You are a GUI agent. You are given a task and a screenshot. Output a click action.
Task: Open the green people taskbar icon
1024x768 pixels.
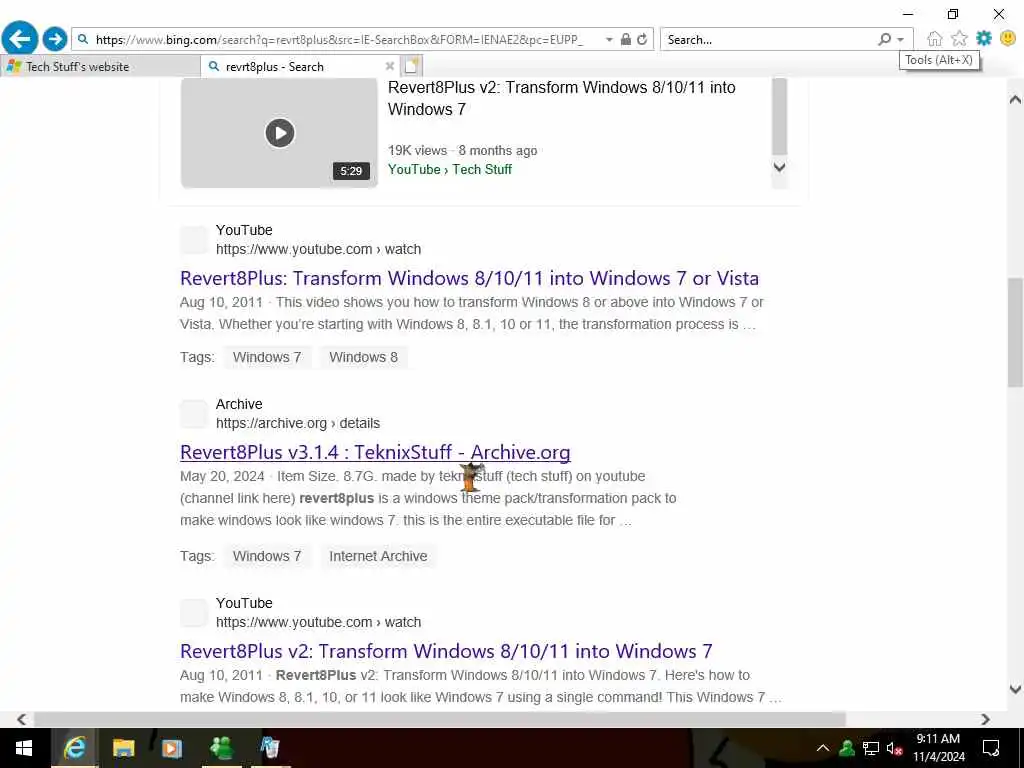(x=221, y=748)
